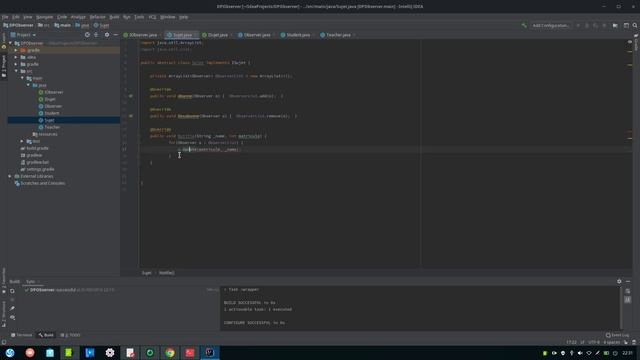Switch to Build tab in build panel
The height and width of the screenshot is (360, 640).
click(x=15, y=282)
